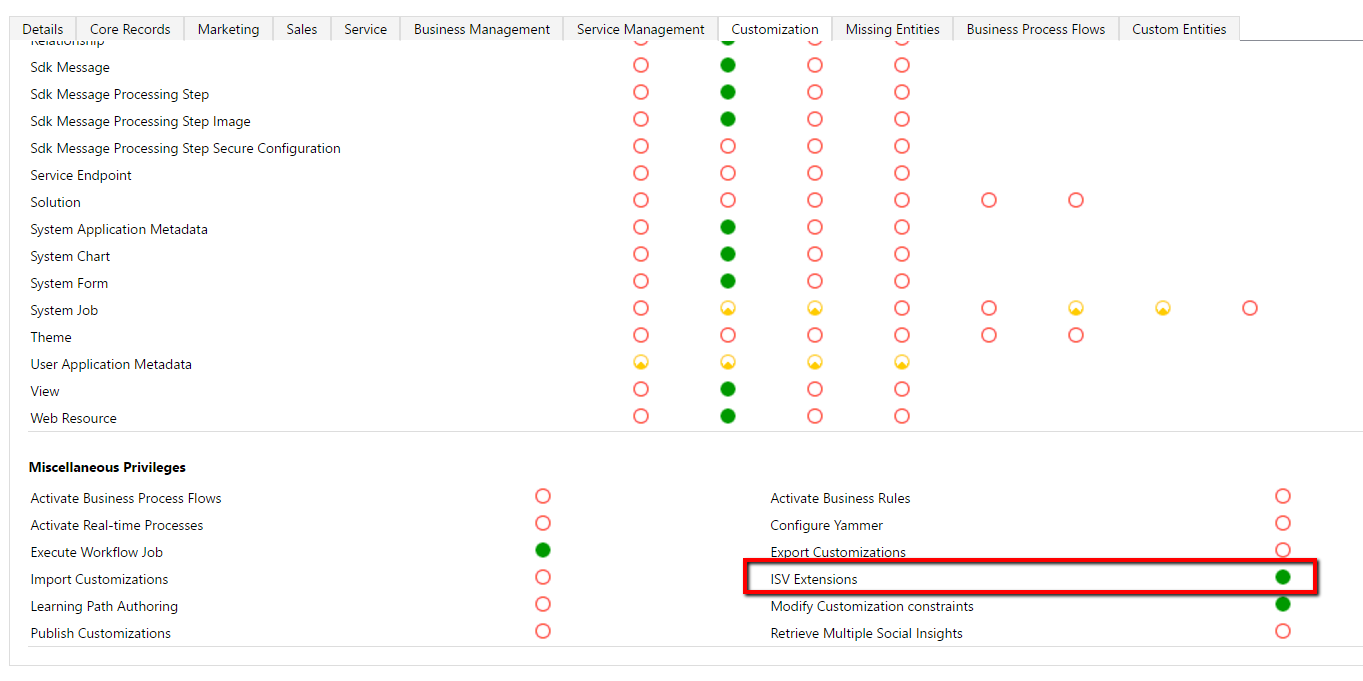
Task: Click green circle in System Chart row
Action: (x=728, y=255)
